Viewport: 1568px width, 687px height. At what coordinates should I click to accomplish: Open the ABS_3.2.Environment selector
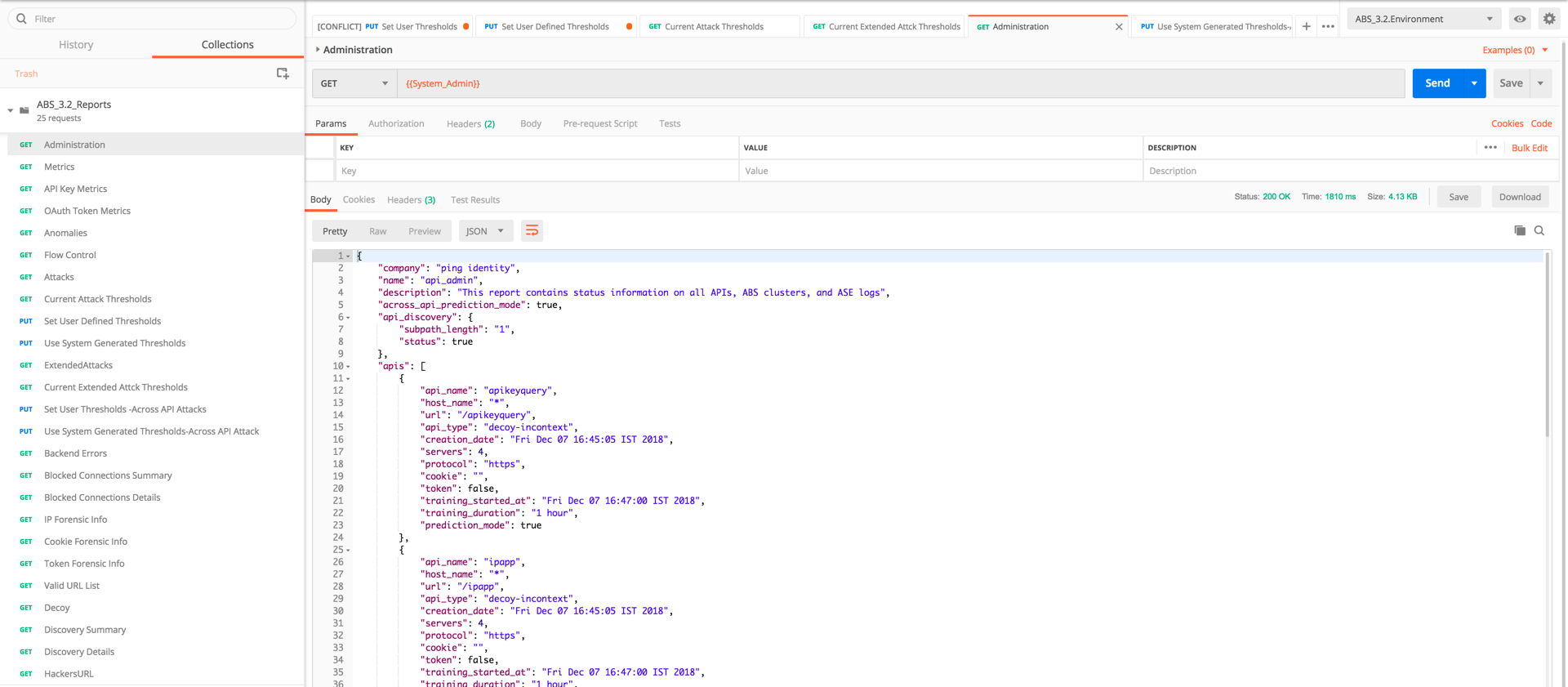click(x=1423, y=19)
